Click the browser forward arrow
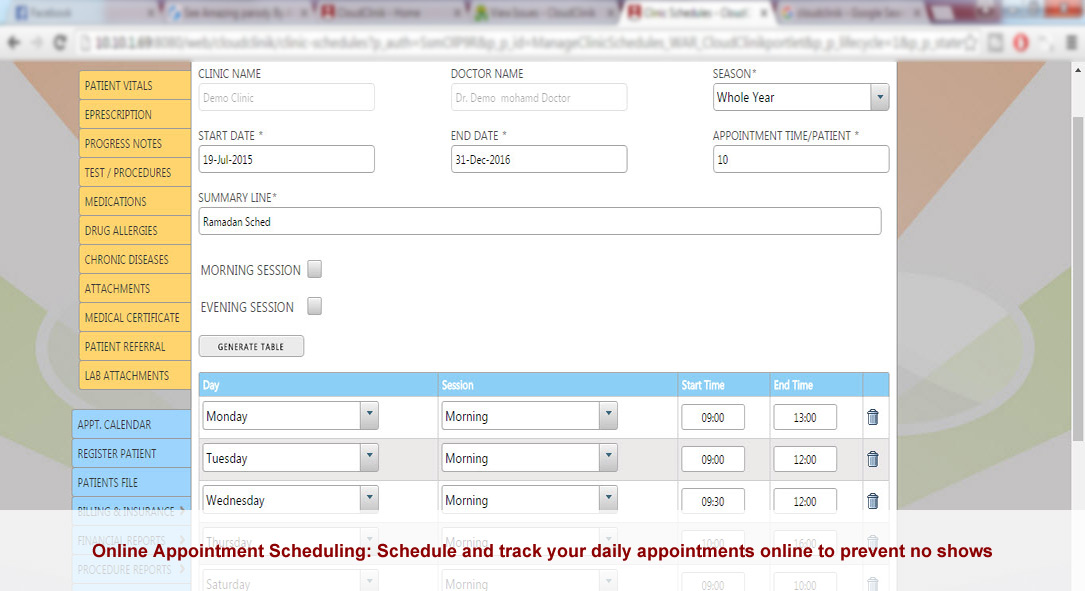 point(36,43)
